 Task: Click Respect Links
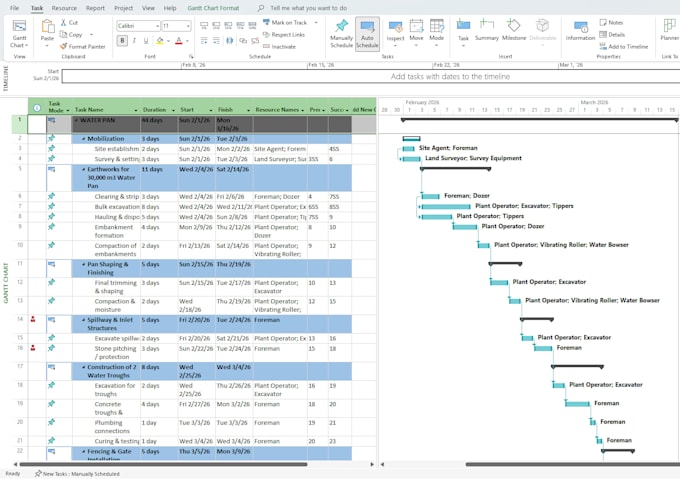coord(284,35)
